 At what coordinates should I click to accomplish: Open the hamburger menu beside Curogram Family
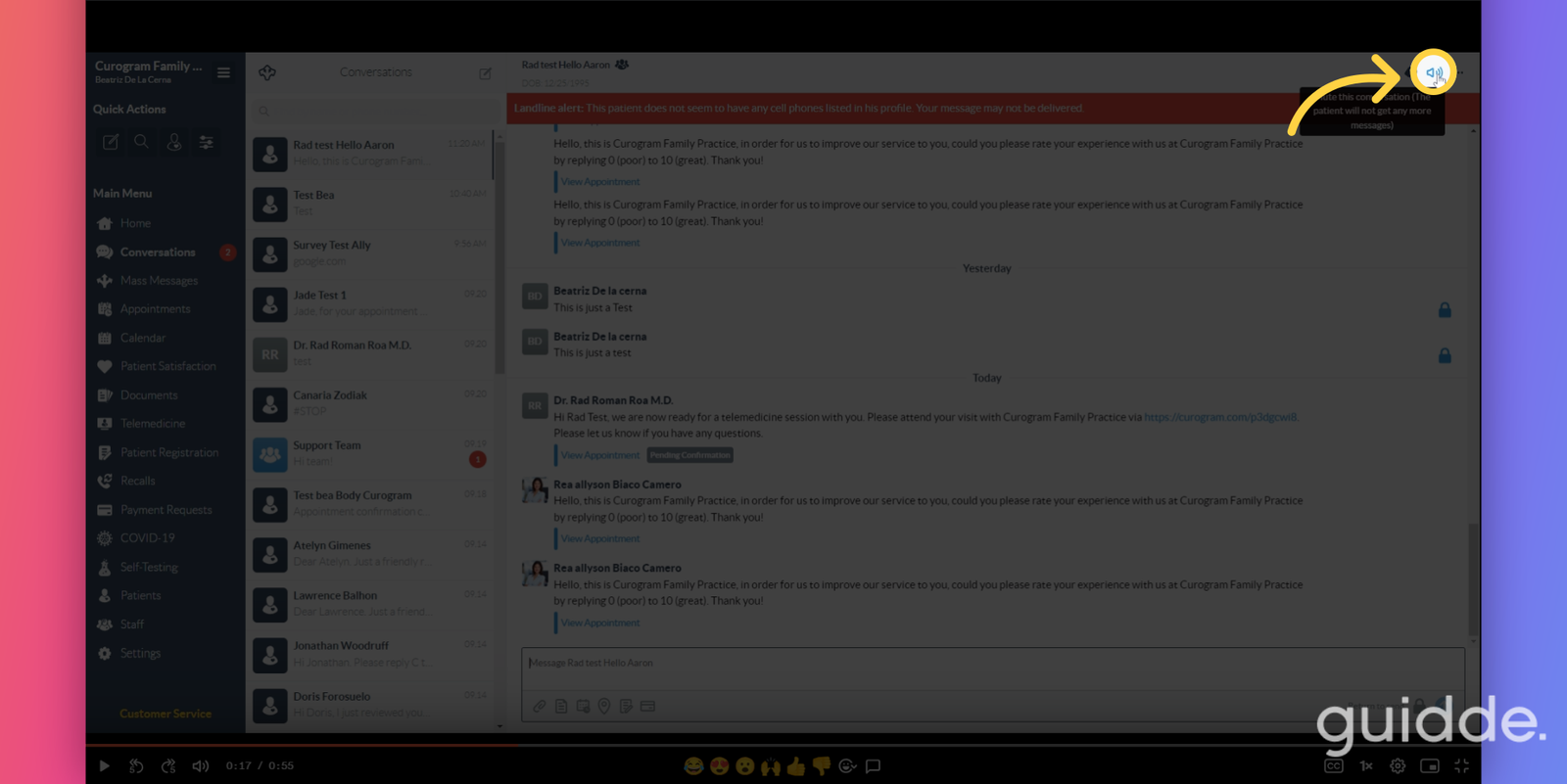[223, 72]
